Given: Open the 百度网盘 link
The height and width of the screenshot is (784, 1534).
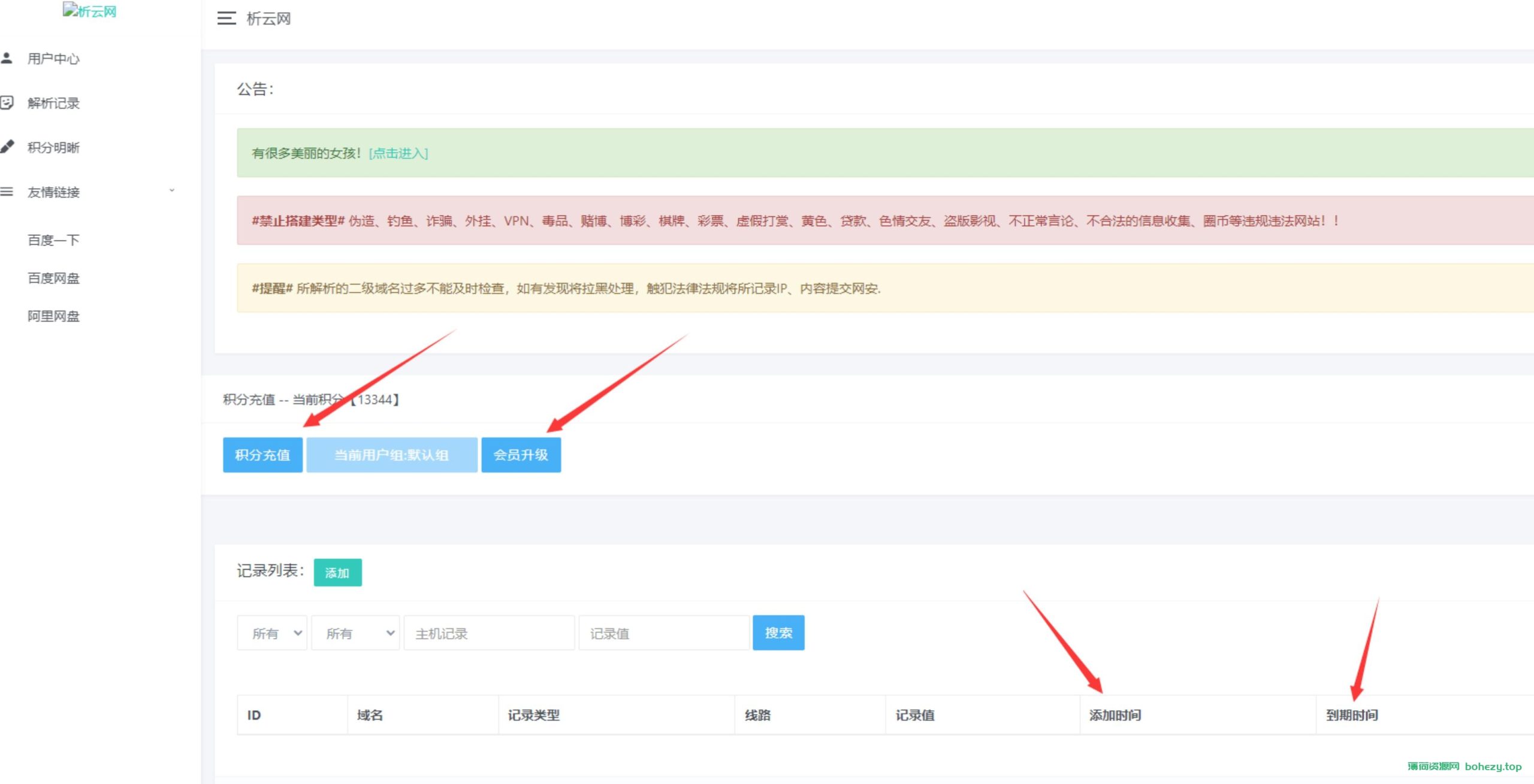Looking at the screenshot, I should (x=53, y=278).
